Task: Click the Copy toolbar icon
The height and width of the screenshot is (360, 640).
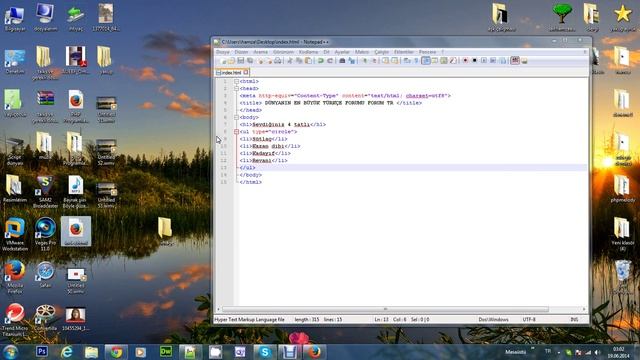Action: click(299, 61)
